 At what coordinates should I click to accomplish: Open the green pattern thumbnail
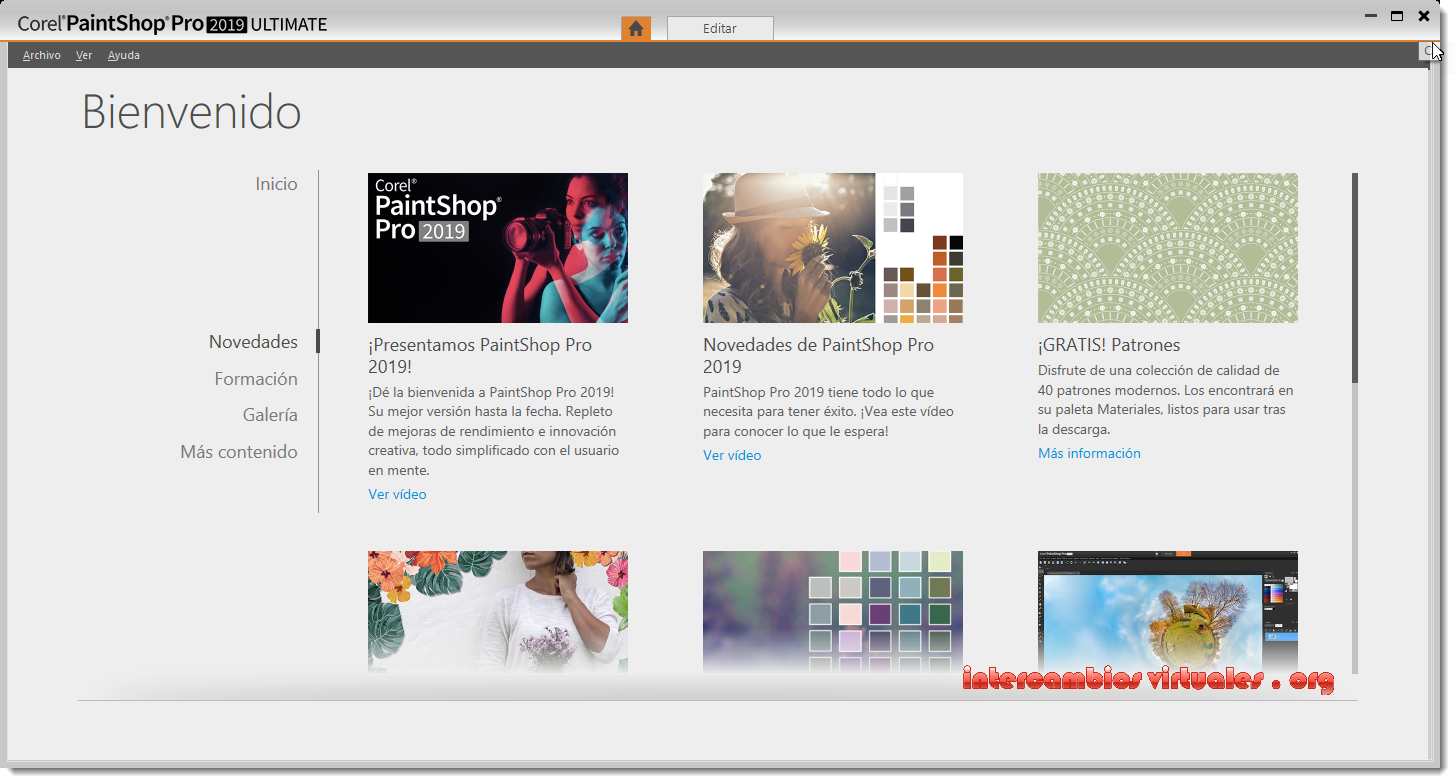(x=1168, y=248)
